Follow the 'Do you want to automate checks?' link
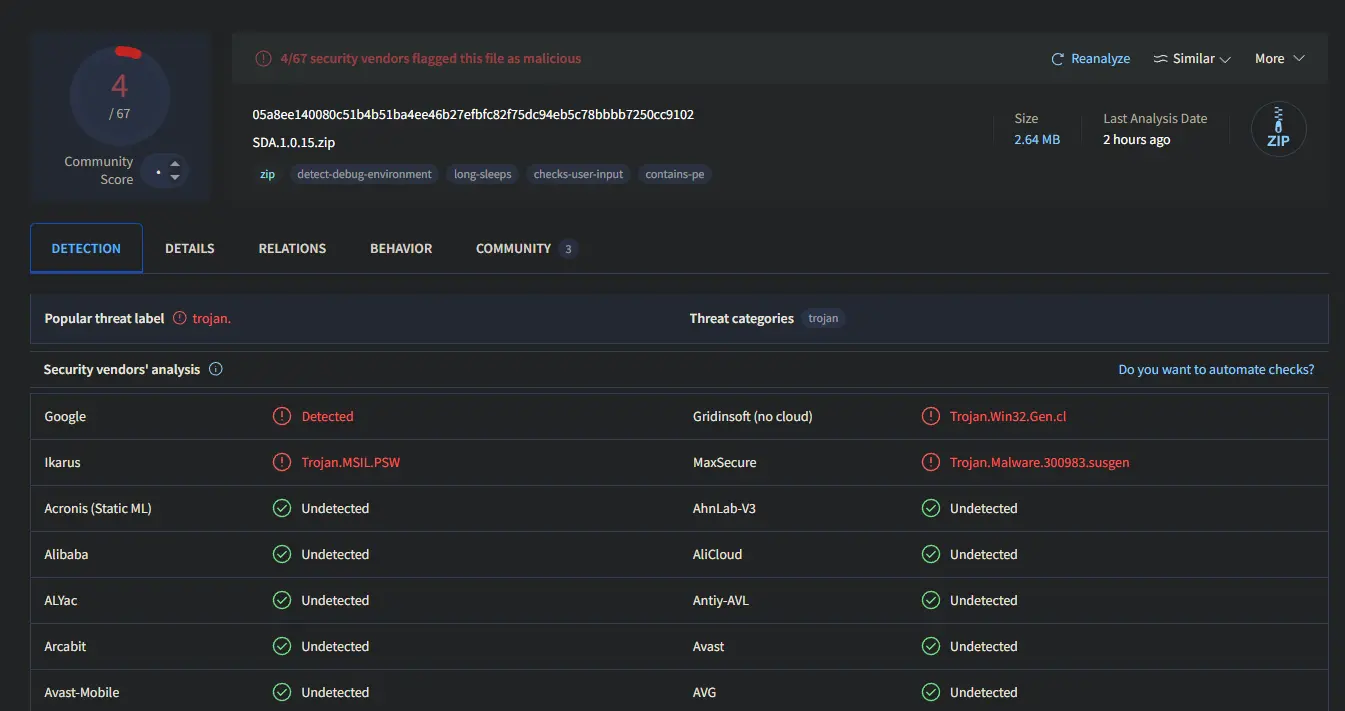 click(x=1216, y=369)
